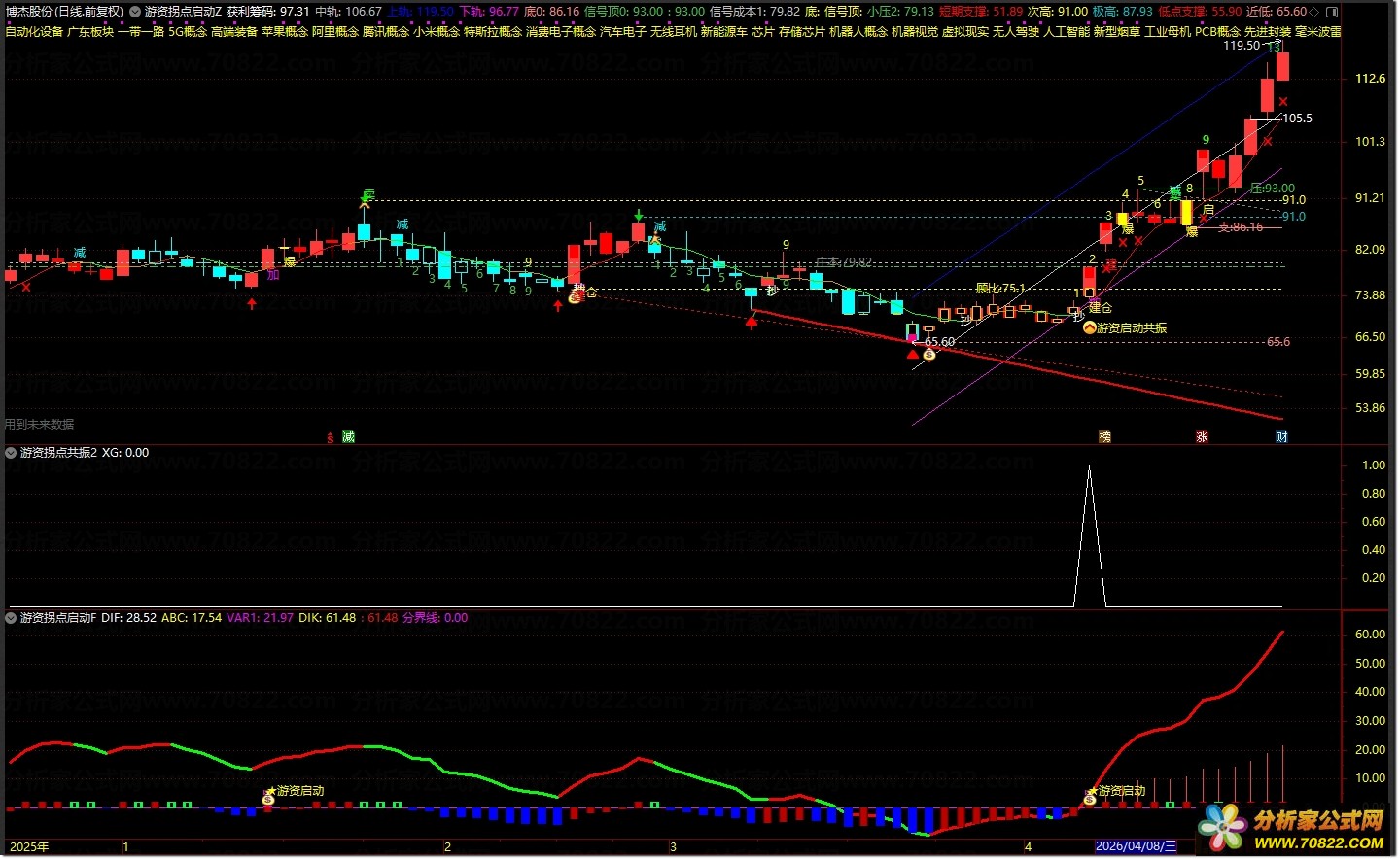Click the red $ marker on the event row

coord(331,437)
